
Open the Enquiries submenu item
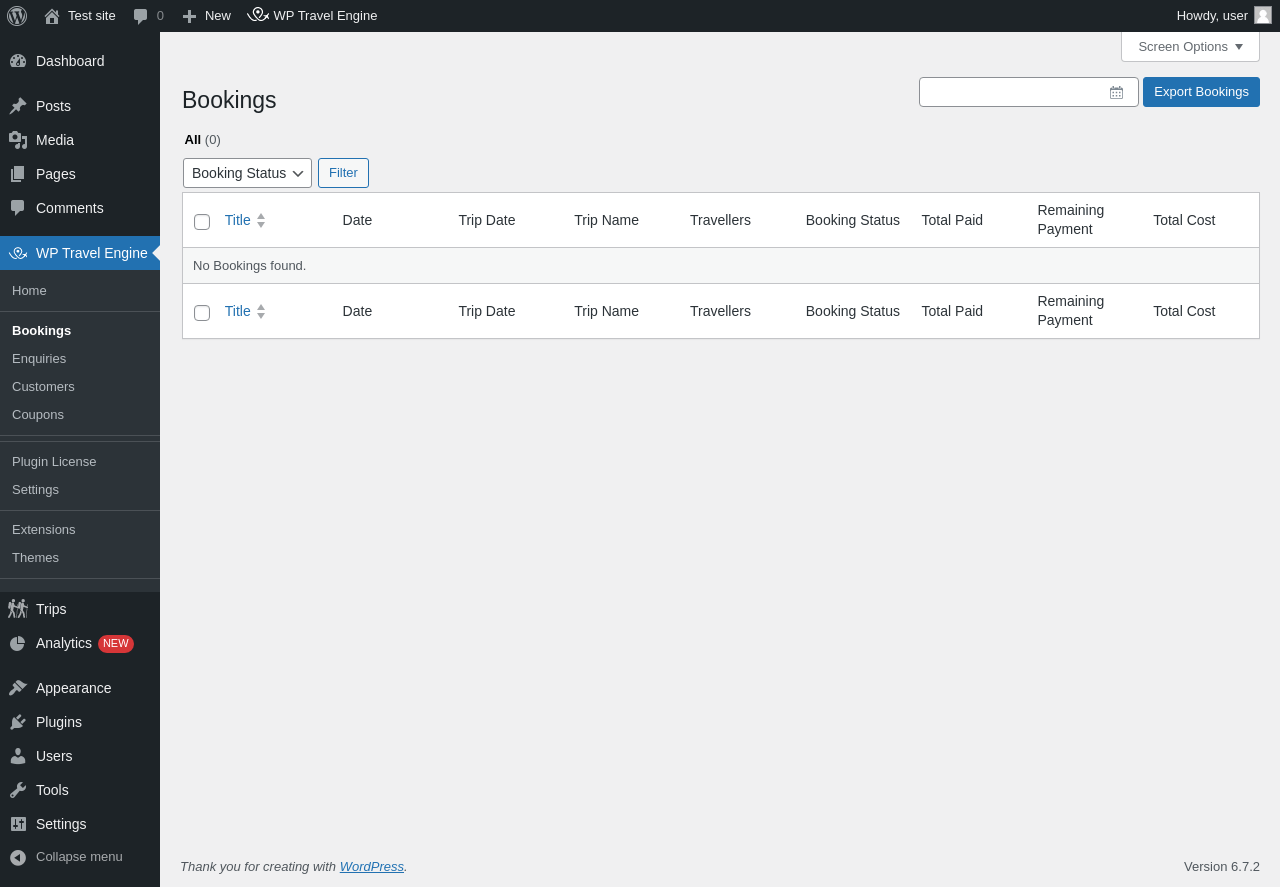click(39, 359)
